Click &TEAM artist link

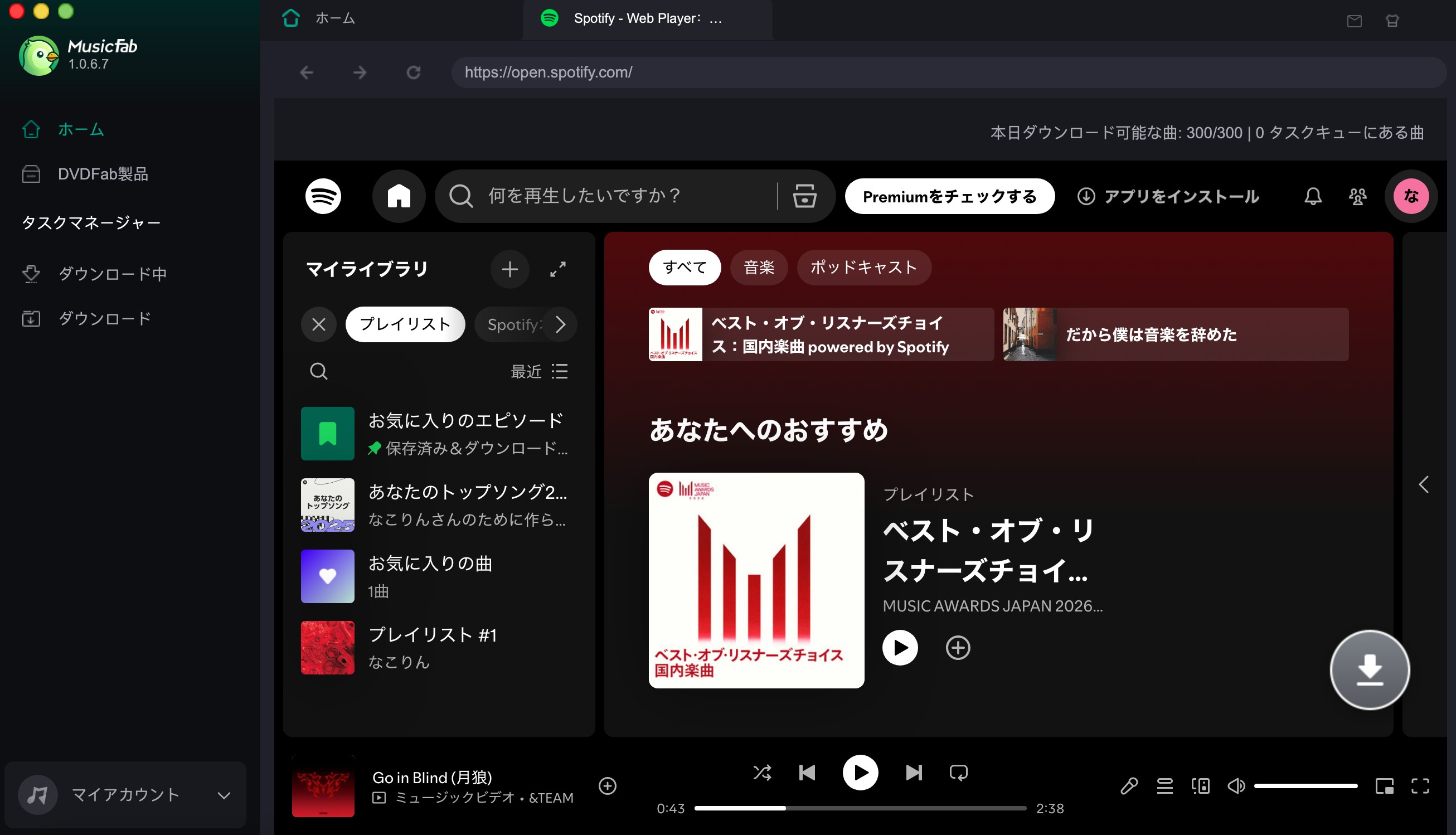click(551, 798)
